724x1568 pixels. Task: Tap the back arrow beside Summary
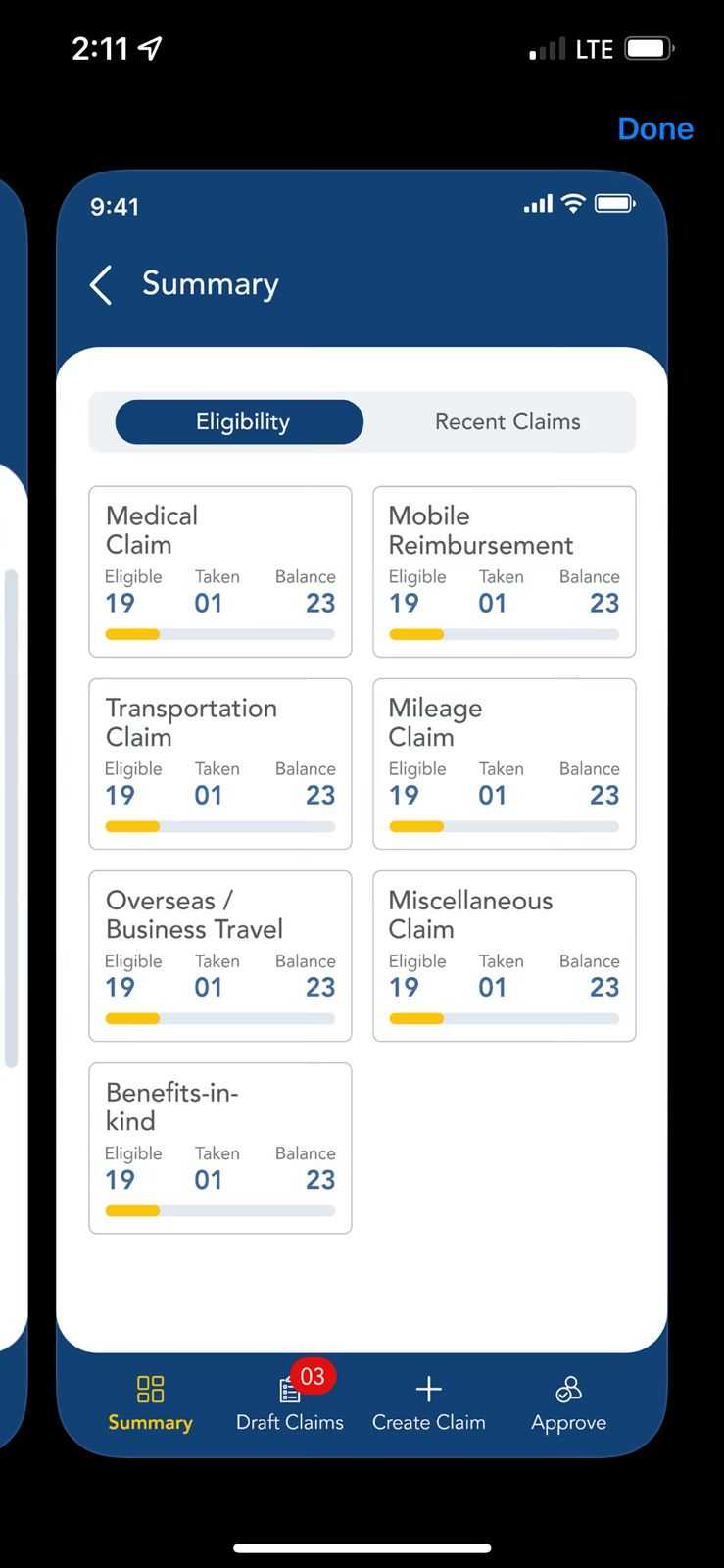click(x=101, y=285)
